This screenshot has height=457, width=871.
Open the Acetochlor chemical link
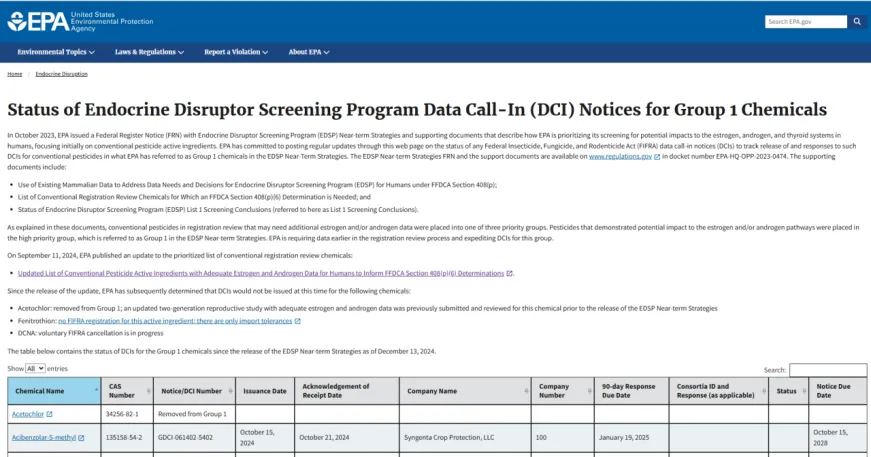coord(28,414)
